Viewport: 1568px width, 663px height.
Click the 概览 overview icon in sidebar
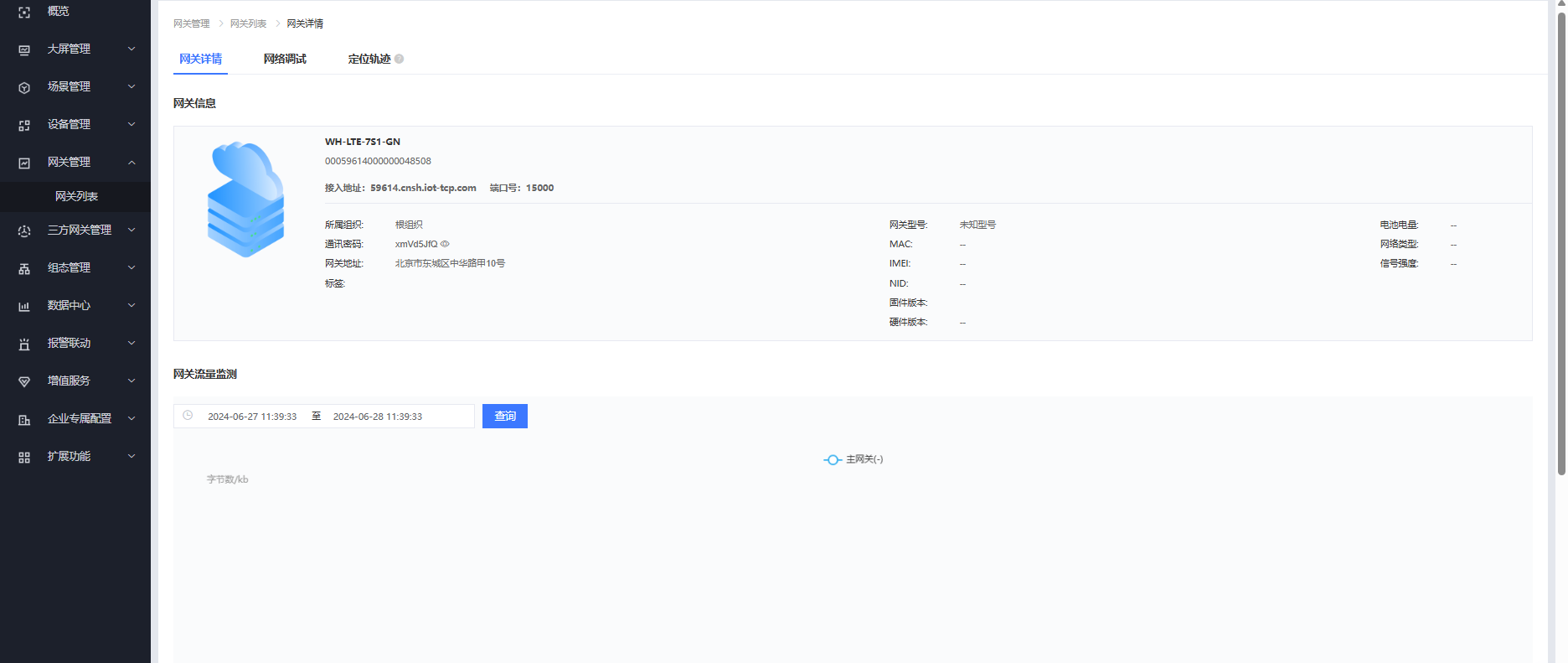click(24, 13)
